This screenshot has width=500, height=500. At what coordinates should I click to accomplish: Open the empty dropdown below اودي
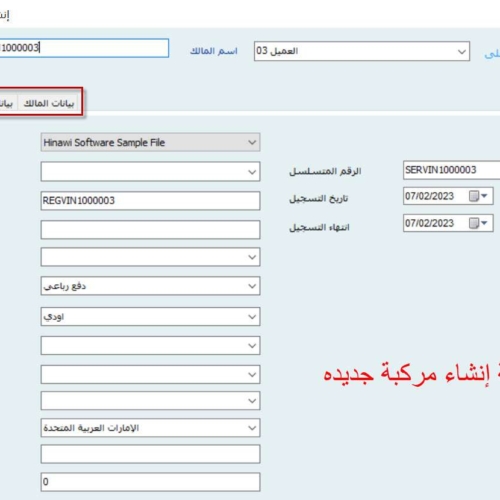[150, 346]
